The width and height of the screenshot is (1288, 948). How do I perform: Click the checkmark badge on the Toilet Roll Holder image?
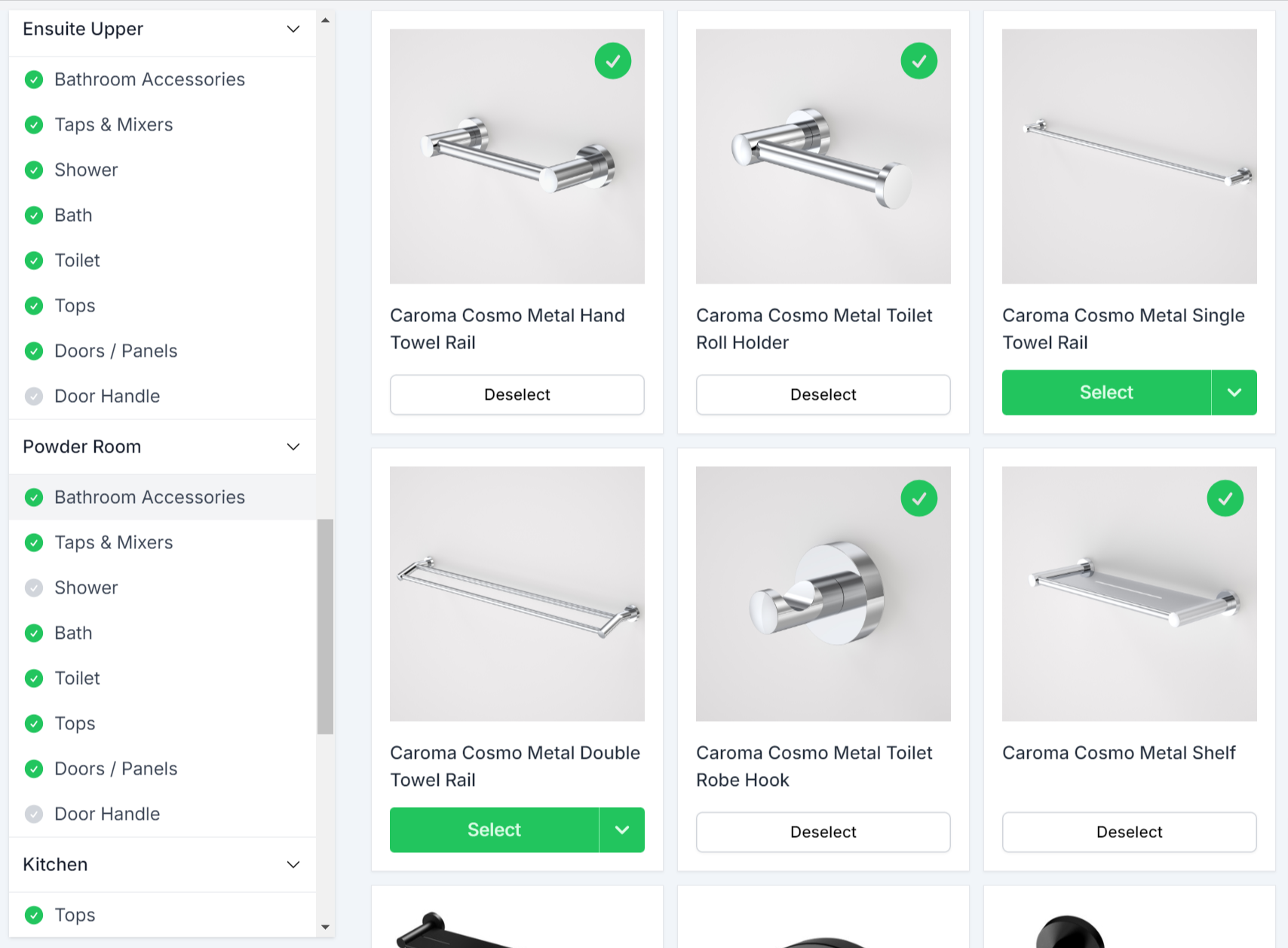pyautogui.click(x=919, y=60)
